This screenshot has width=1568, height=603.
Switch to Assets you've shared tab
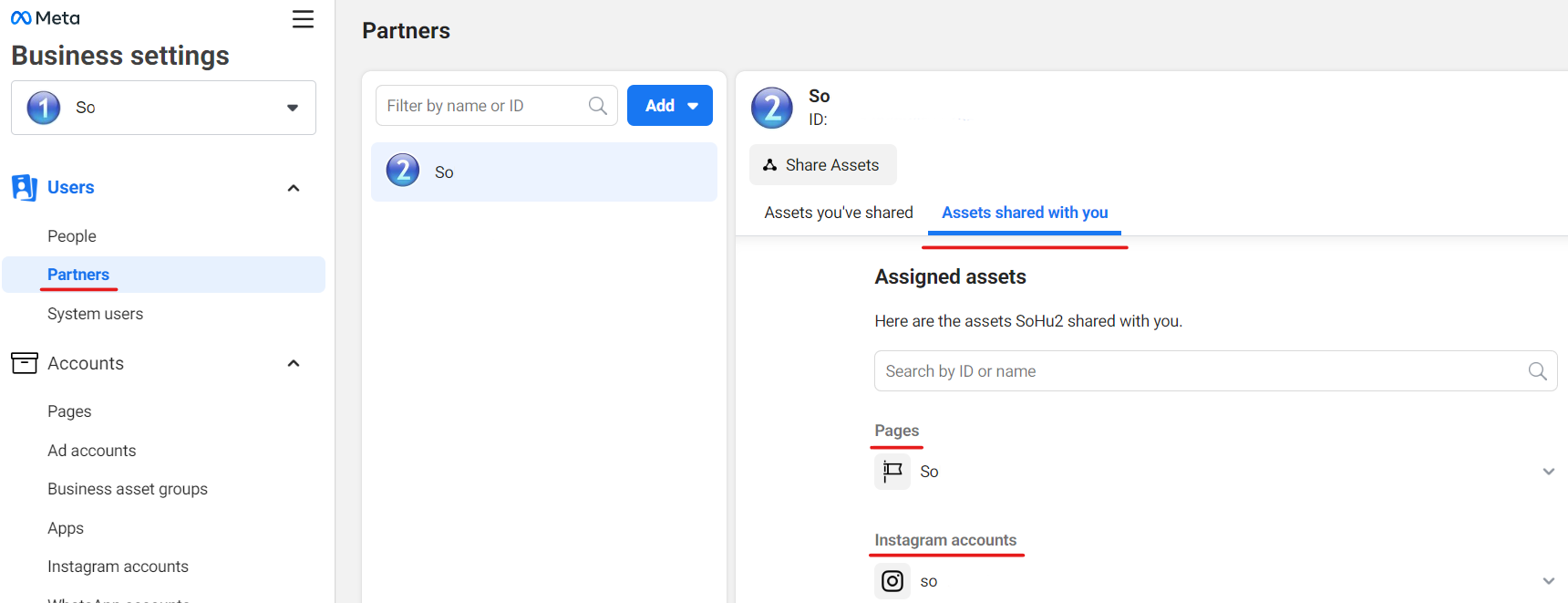tap(839, 213)
